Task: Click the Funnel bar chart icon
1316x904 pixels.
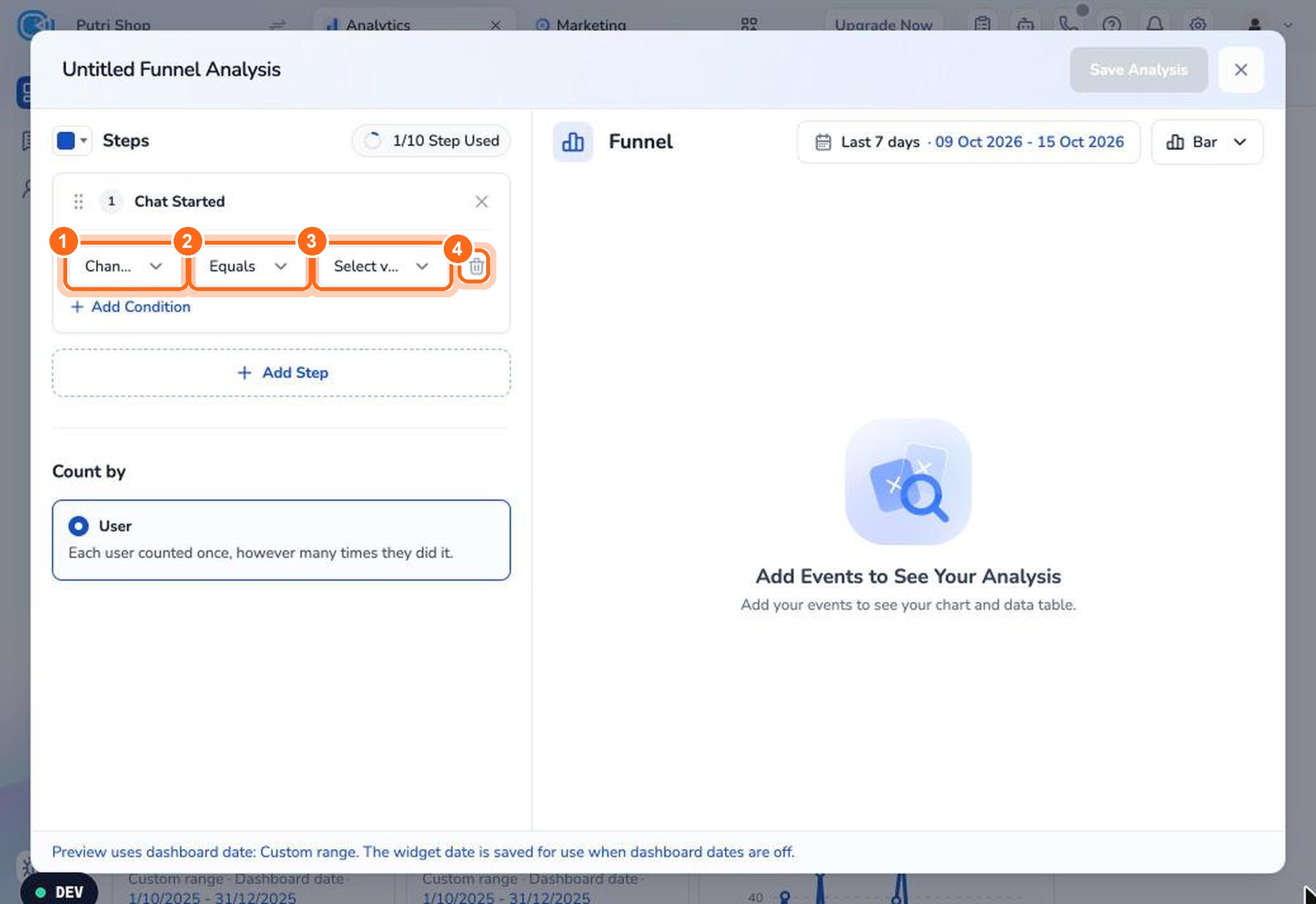Action: click(572, 142)
